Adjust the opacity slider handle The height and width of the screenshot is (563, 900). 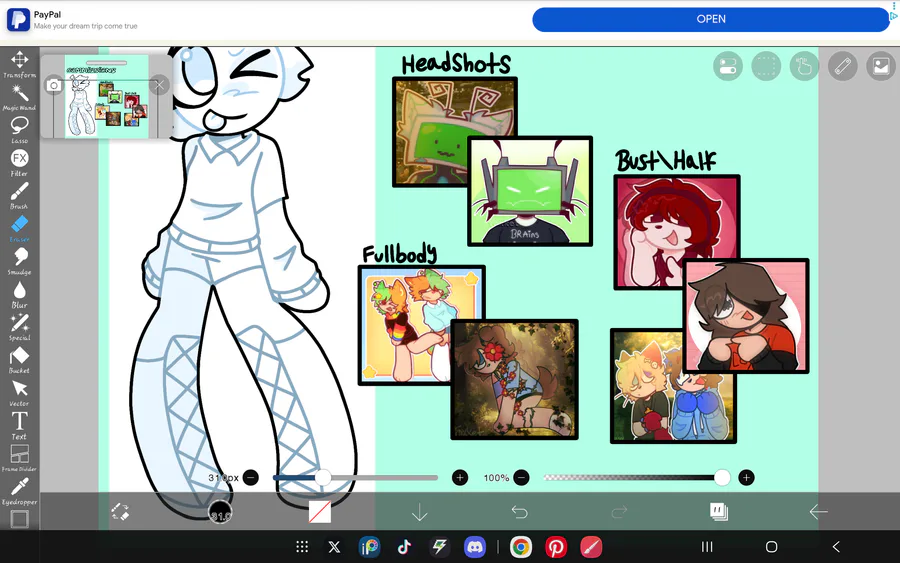722,477
